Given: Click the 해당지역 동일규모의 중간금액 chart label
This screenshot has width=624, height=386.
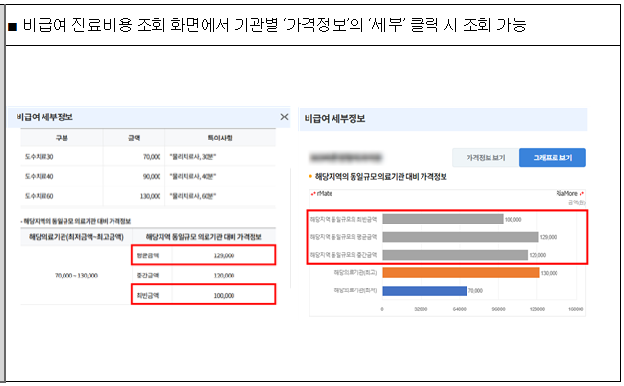Looking at the screenshot, I should point(343,255).
